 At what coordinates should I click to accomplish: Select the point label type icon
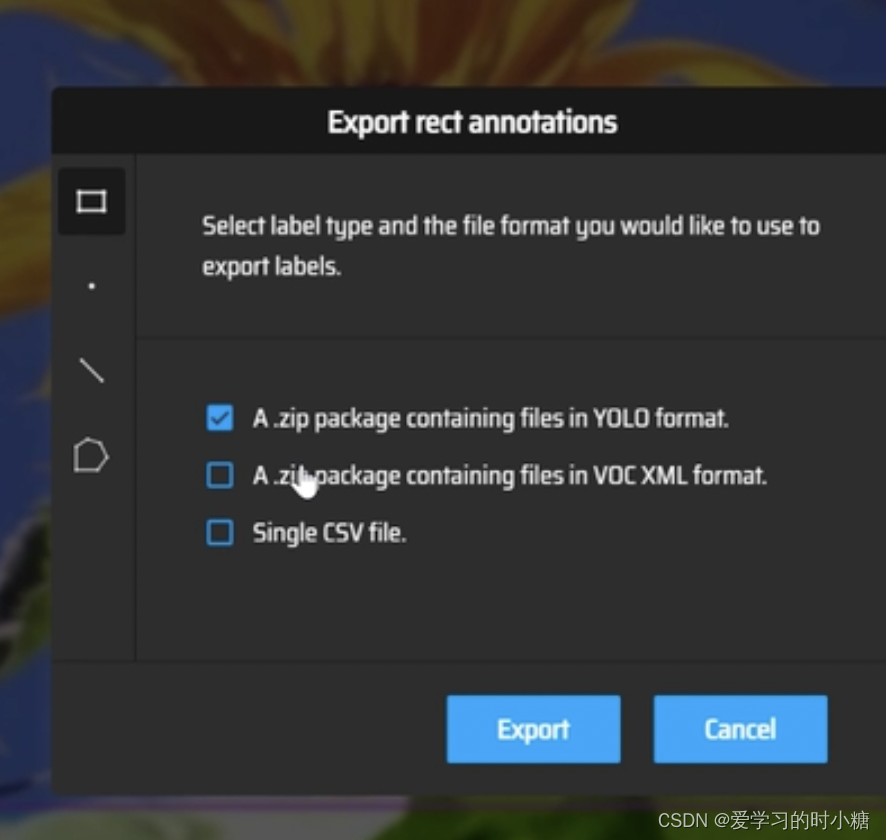(x=92, y=286)
